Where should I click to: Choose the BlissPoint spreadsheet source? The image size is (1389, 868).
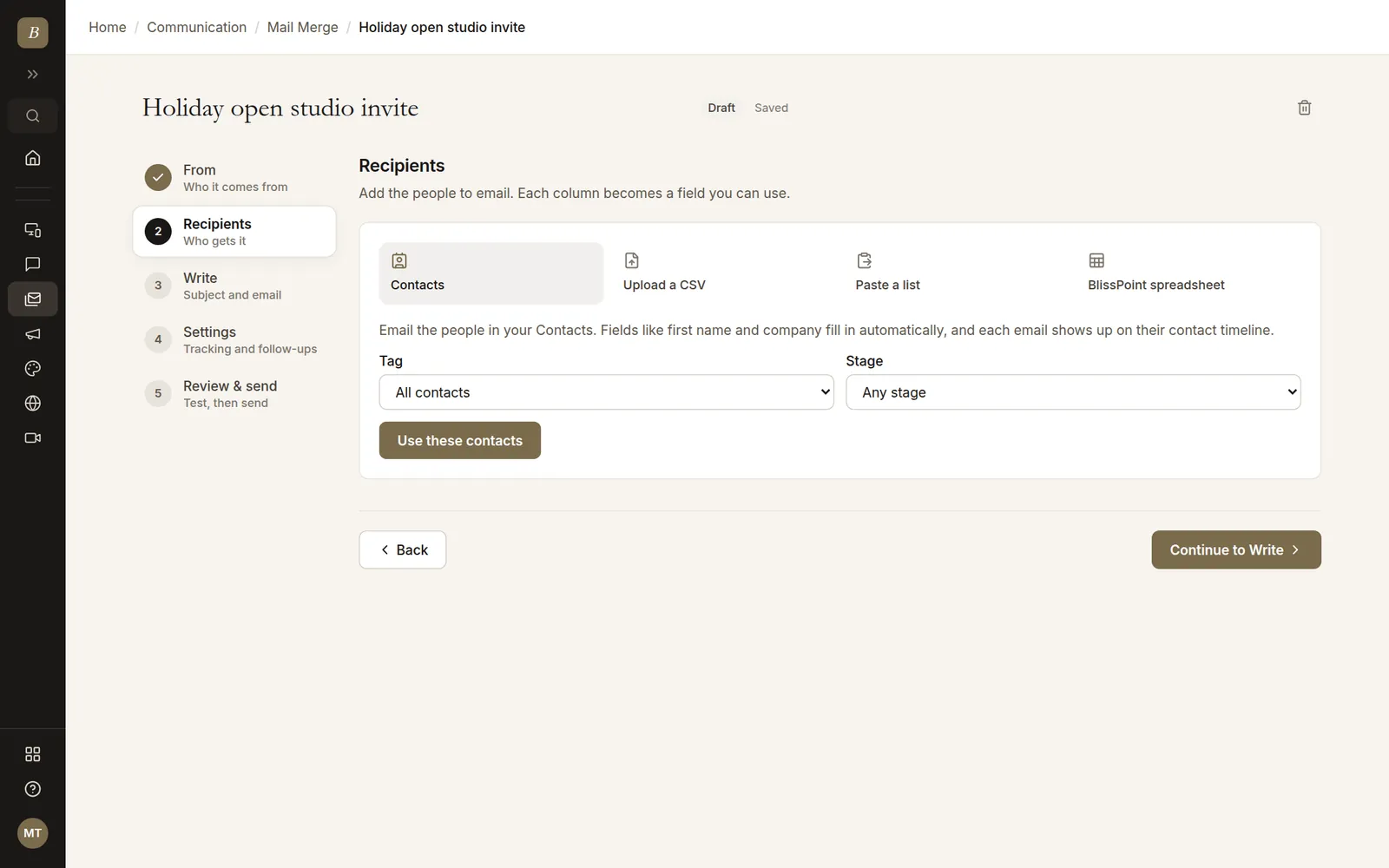pyautogui.click(x=1188, y=273)
